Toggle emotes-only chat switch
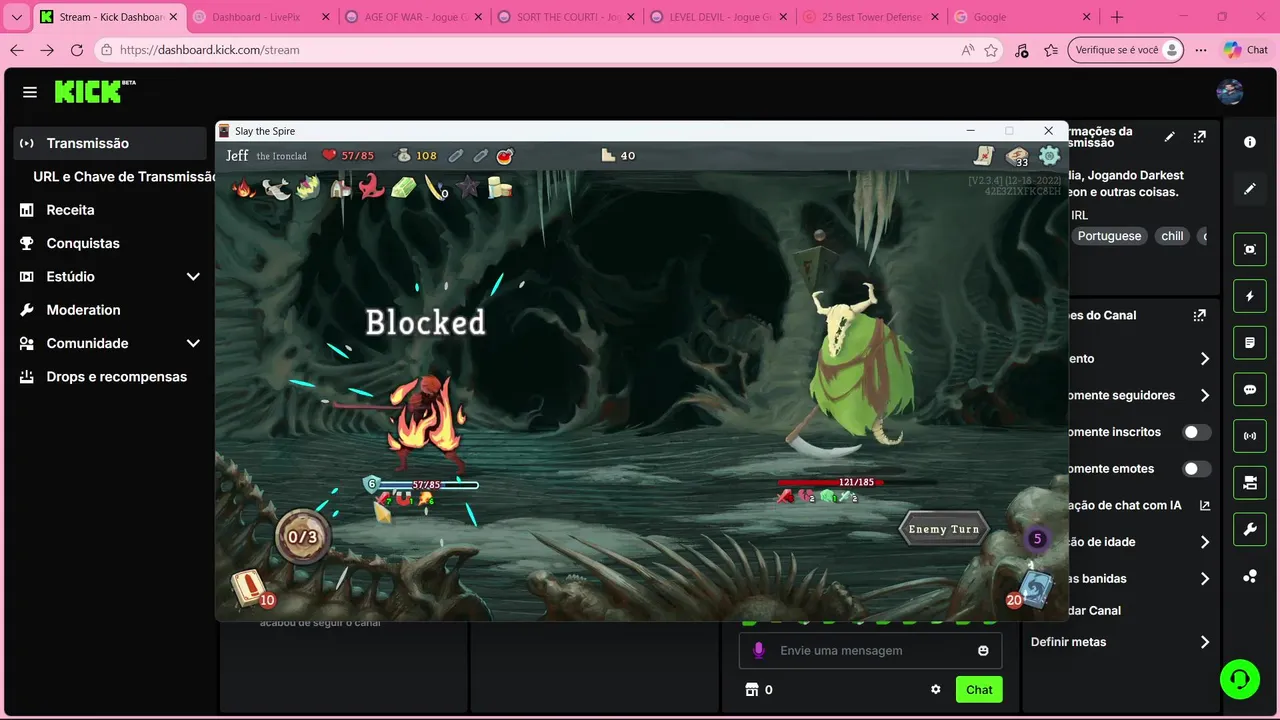This screenshot has width=1280, height=720. [1197, 468]
